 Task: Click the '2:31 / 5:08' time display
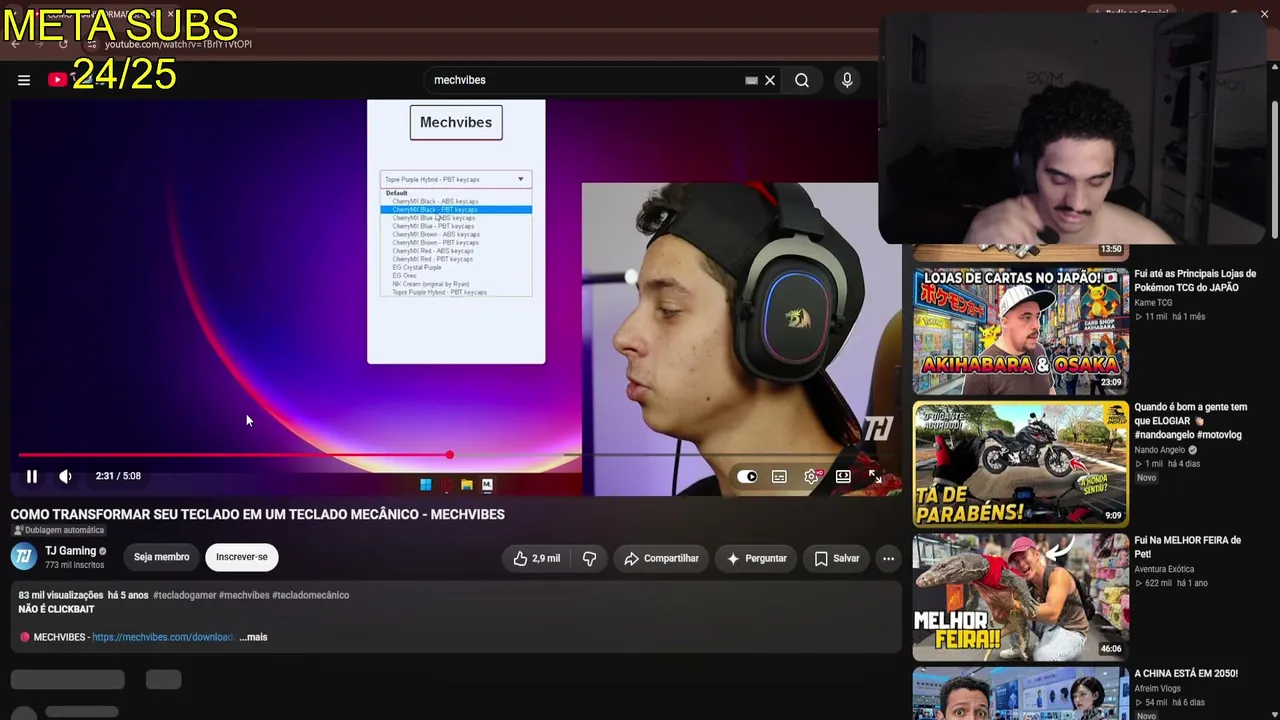[118, 476]
